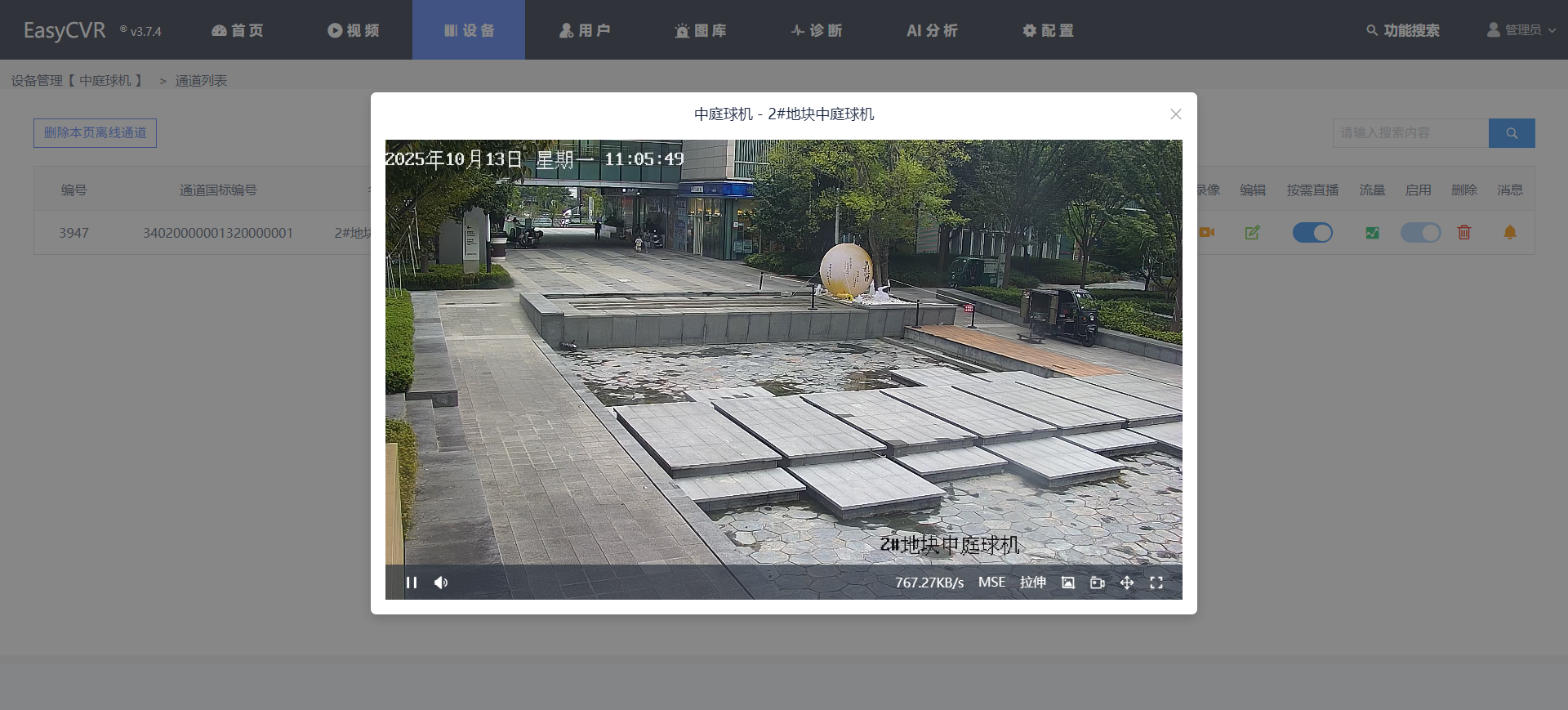Image resolution: width=1568 pixels, height=710 pixels.
Task: Edit channel 3947 with pencil icon
Action: pyautogui.click(x=1252, y=233)
